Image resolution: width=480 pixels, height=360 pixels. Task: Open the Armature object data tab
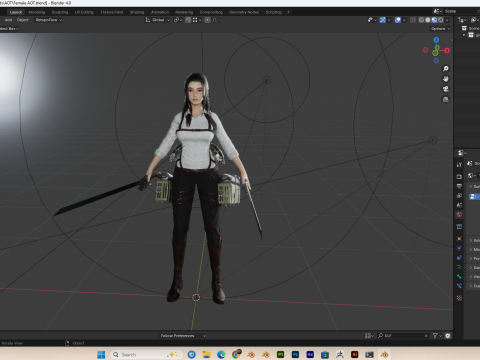[x=459, y=267]
